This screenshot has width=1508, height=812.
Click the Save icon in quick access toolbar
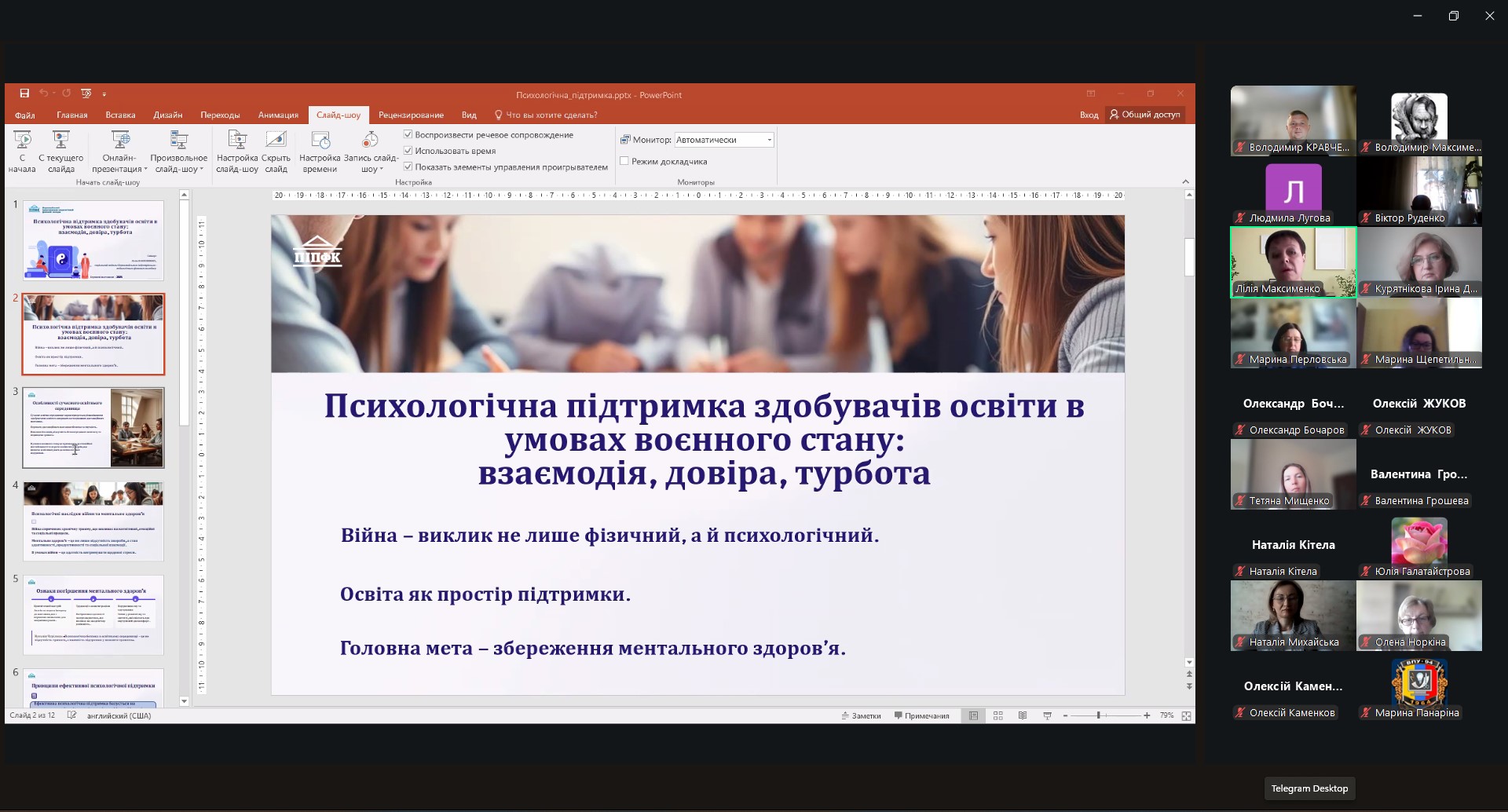(x=24, y=93)
